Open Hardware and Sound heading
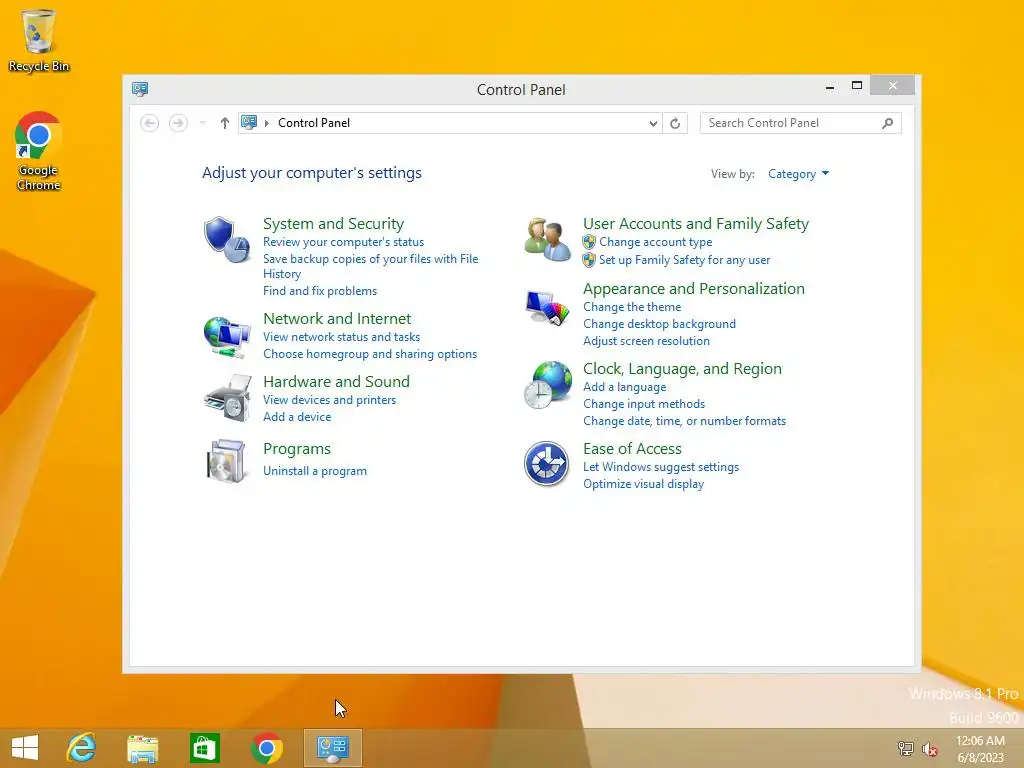 point(336,381)
